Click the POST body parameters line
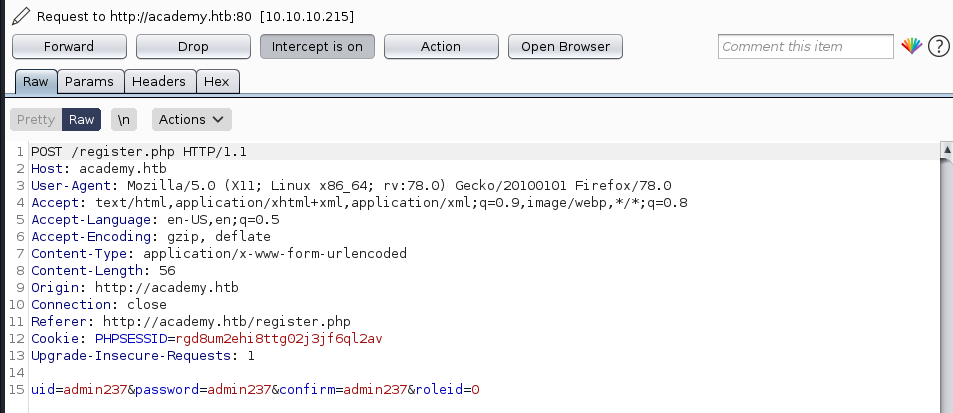Viewport: 953px width, 413px height. click(256, 389)
